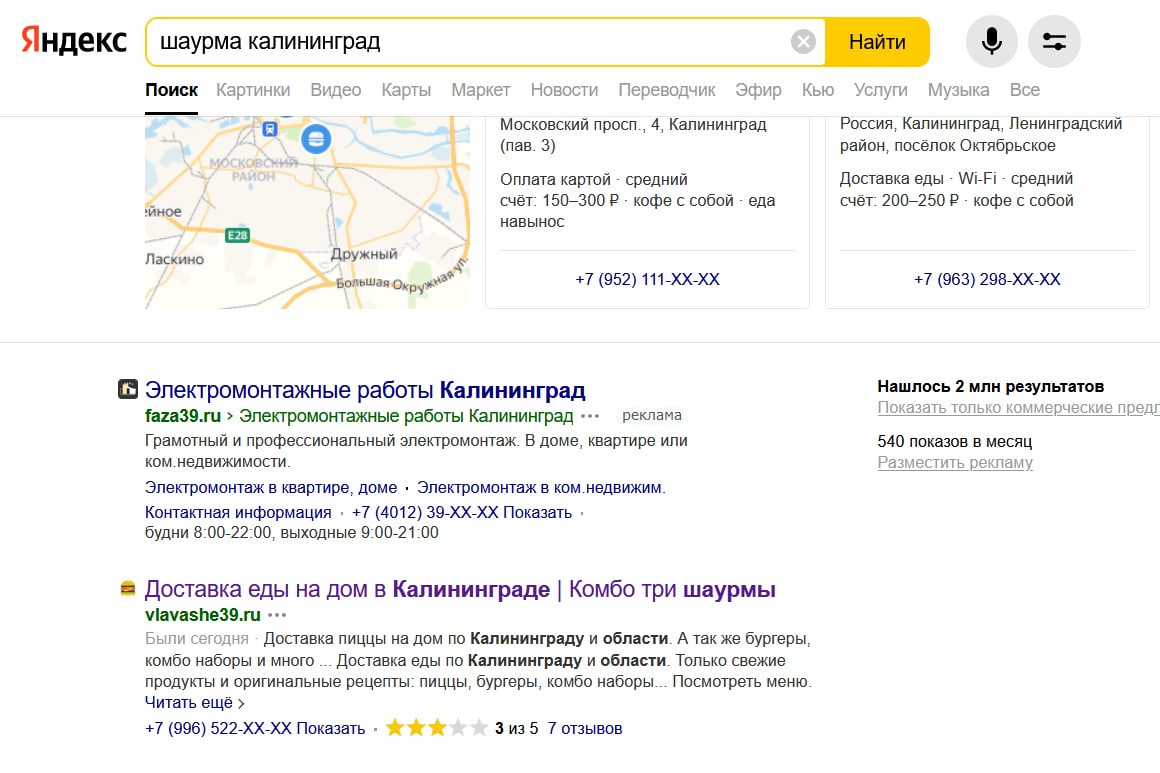Select the Поиск tab
The width and height of the screenshot is (1160, 773).
click(172, 90)
